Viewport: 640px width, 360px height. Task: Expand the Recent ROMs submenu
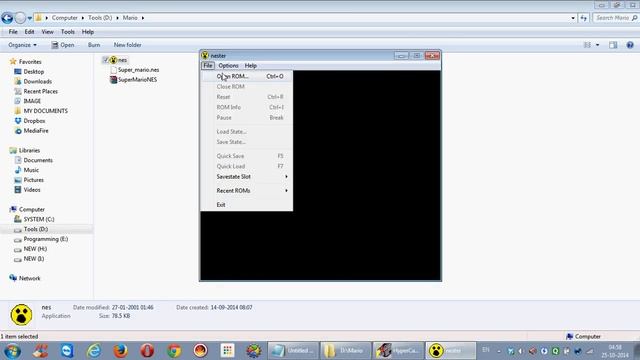tap(247, 191)
